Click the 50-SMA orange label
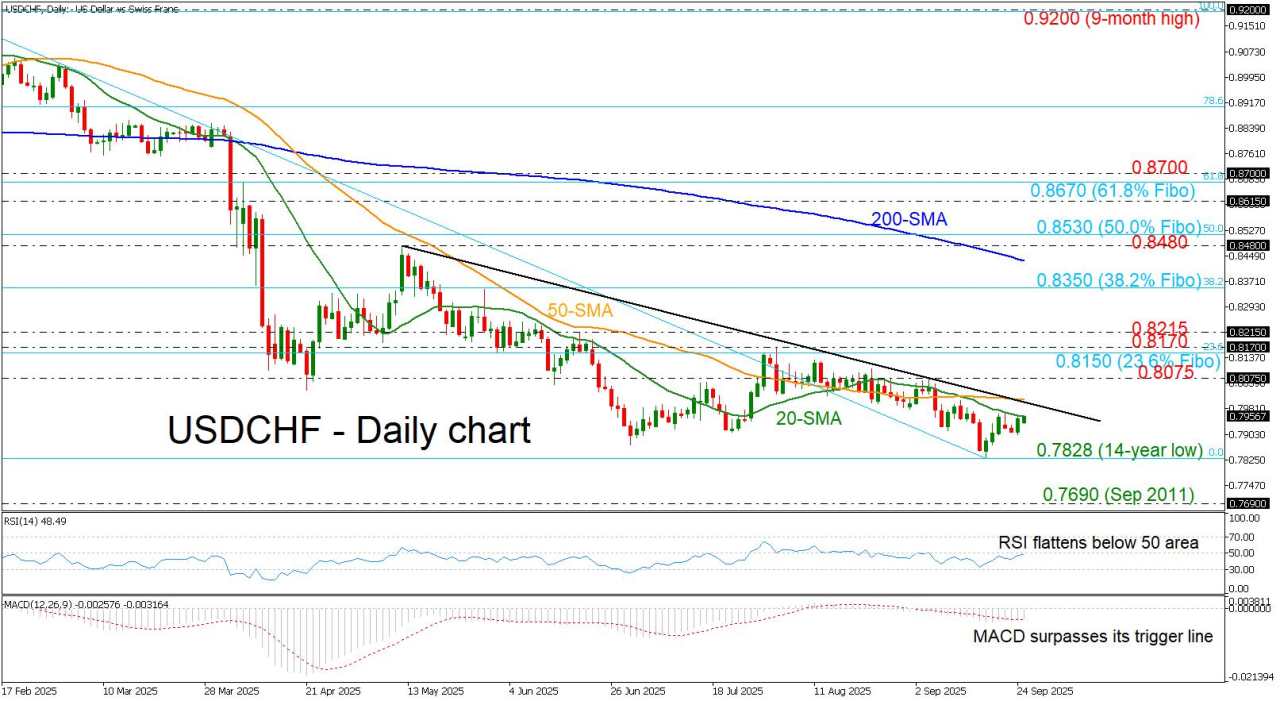 579,310
